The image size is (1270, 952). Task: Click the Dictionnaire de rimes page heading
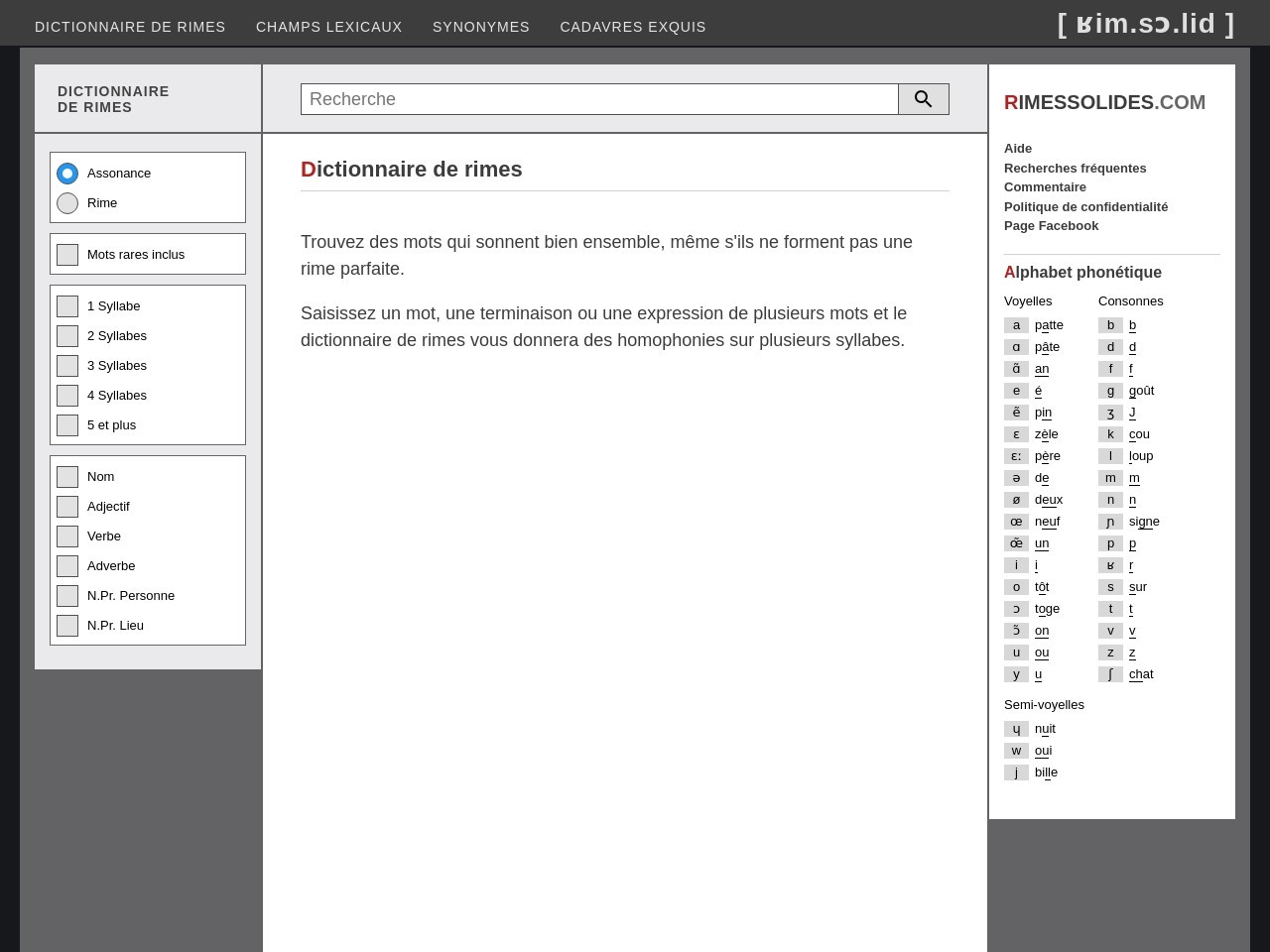(412, 170)
